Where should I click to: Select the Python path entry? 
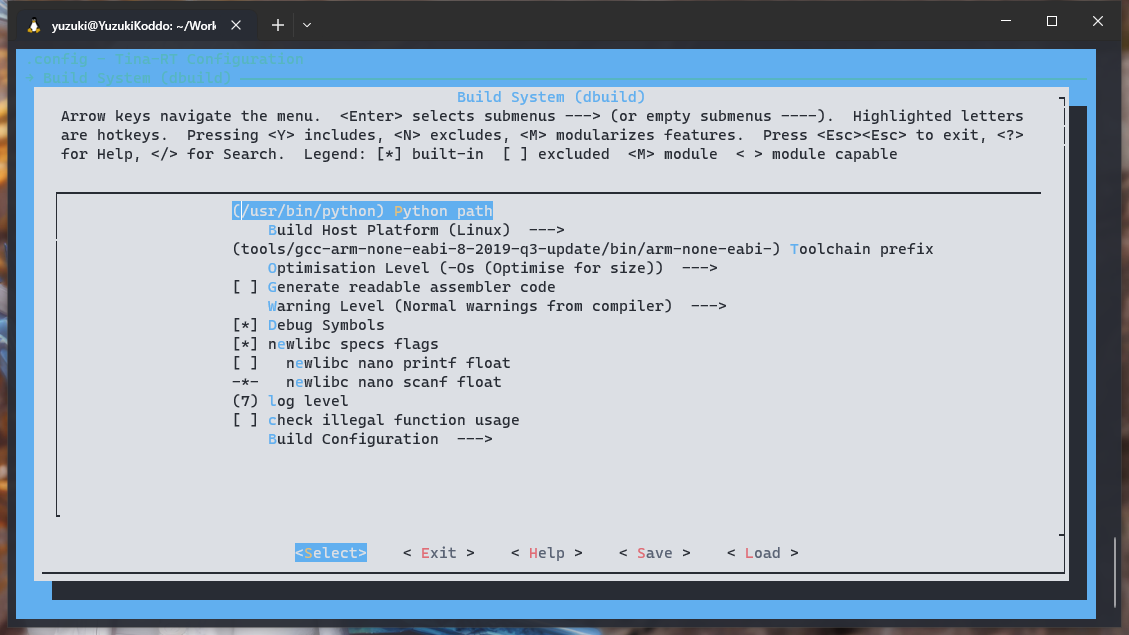point(362,211)
